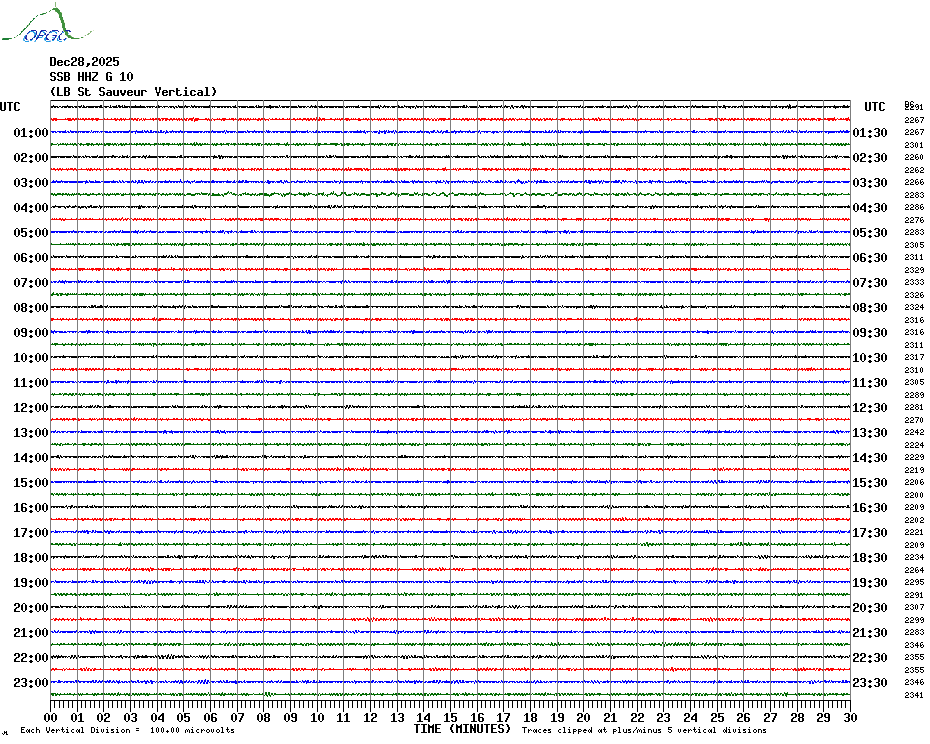Image resolution: width=930 pixels, height=744 pixels.
Task: Select the 11:00 hour label
Action: coord(31,383)
